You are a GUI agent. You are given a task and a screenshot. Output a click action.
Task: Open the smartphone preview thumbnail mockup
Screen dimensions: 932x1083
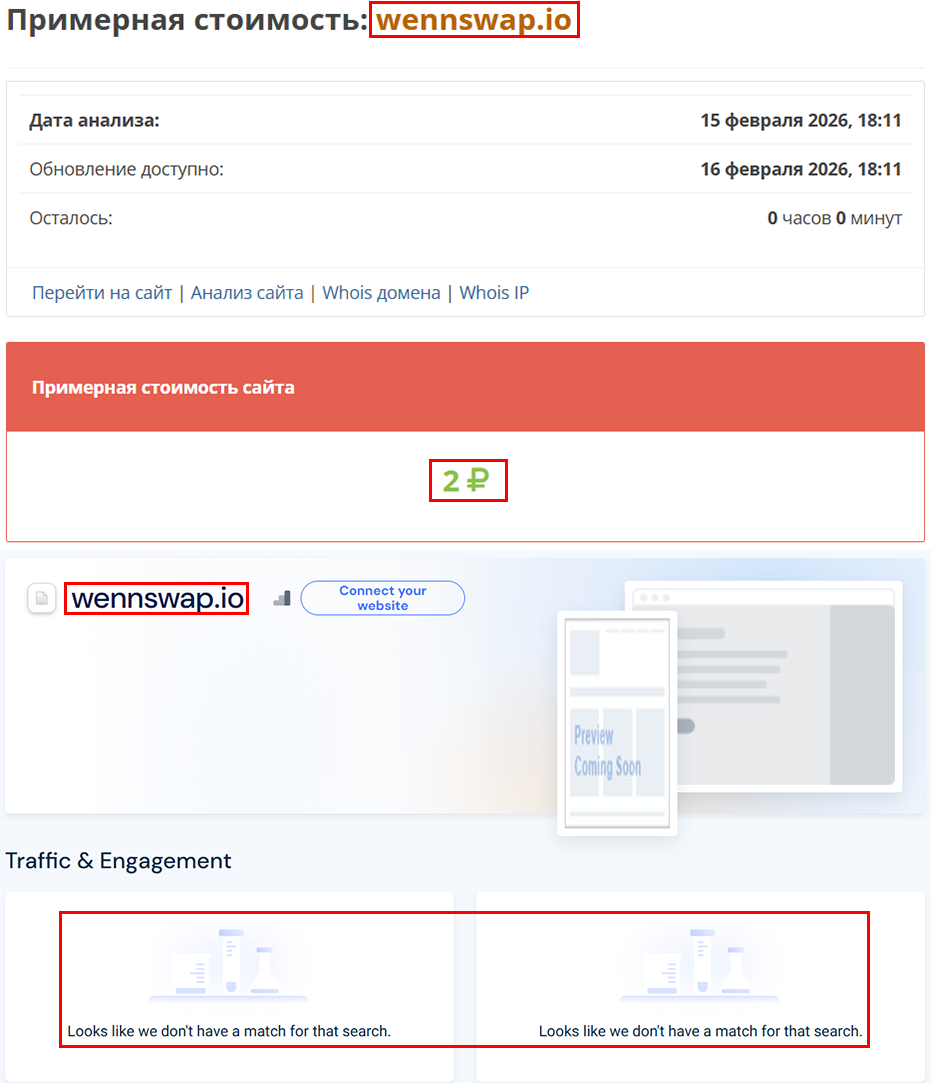coord(617,722)
